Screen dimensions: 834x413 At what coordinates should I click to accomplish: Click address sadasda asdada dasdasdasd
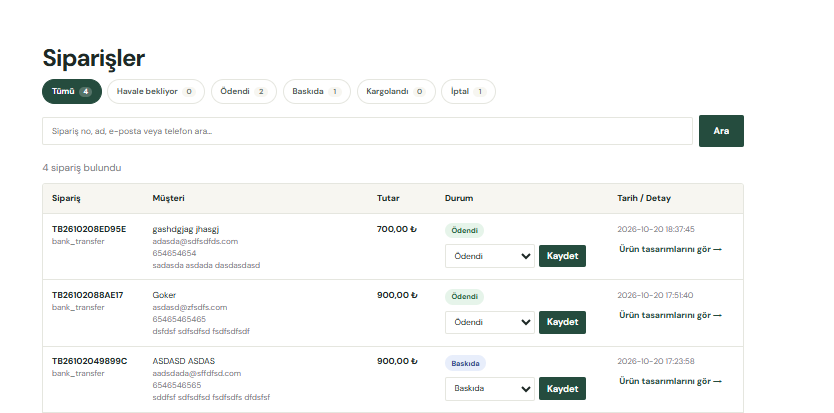(x=206, y=265)
